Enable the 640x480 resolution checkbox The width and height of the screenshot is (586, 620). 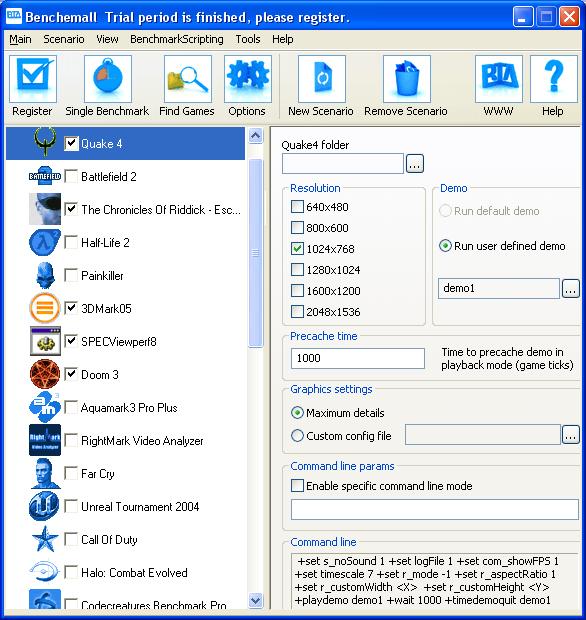[x=297, y=207]
